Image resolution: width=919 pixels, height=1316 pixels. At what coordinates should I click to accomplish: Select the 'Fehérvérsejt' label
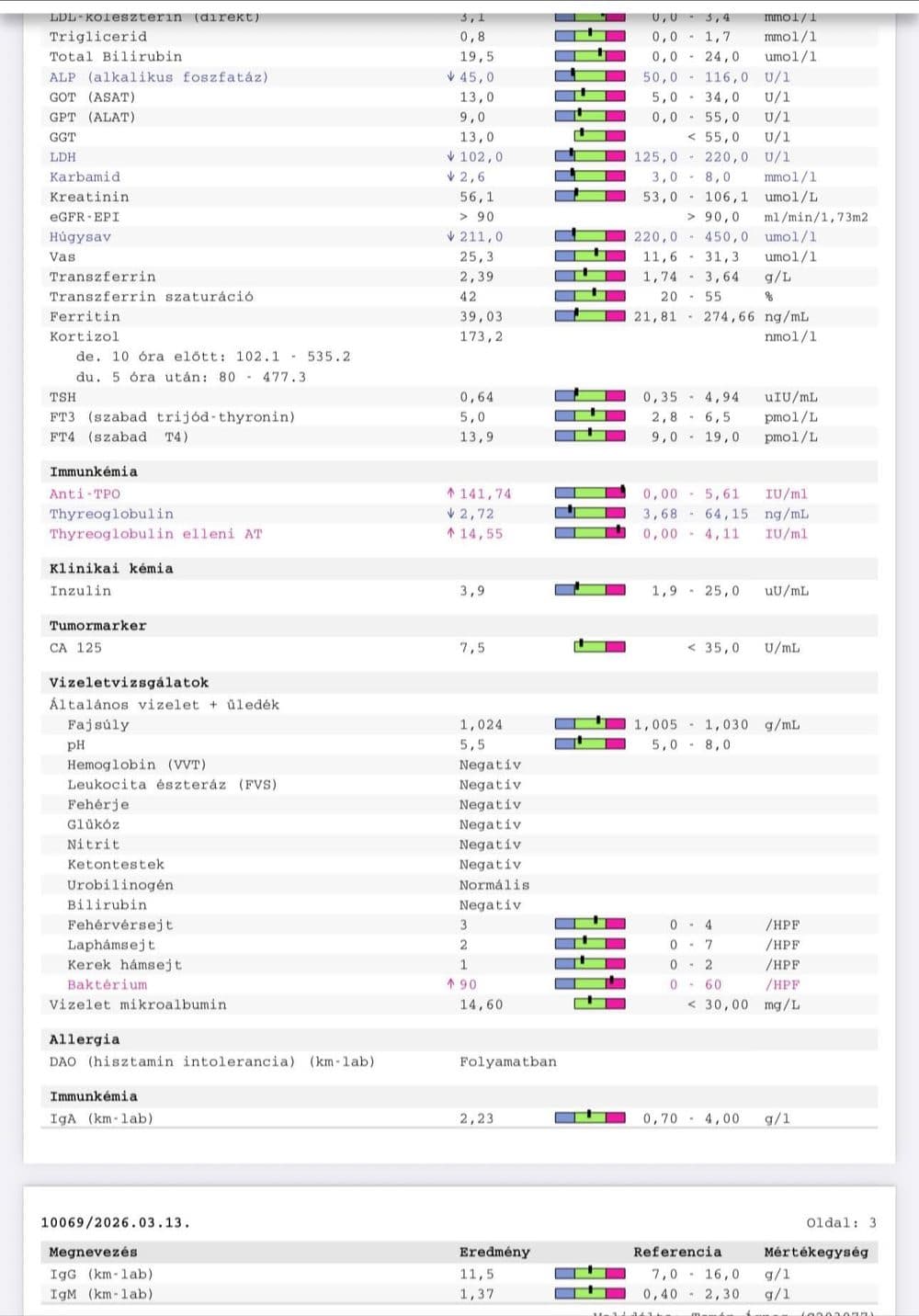pos(120,925)
